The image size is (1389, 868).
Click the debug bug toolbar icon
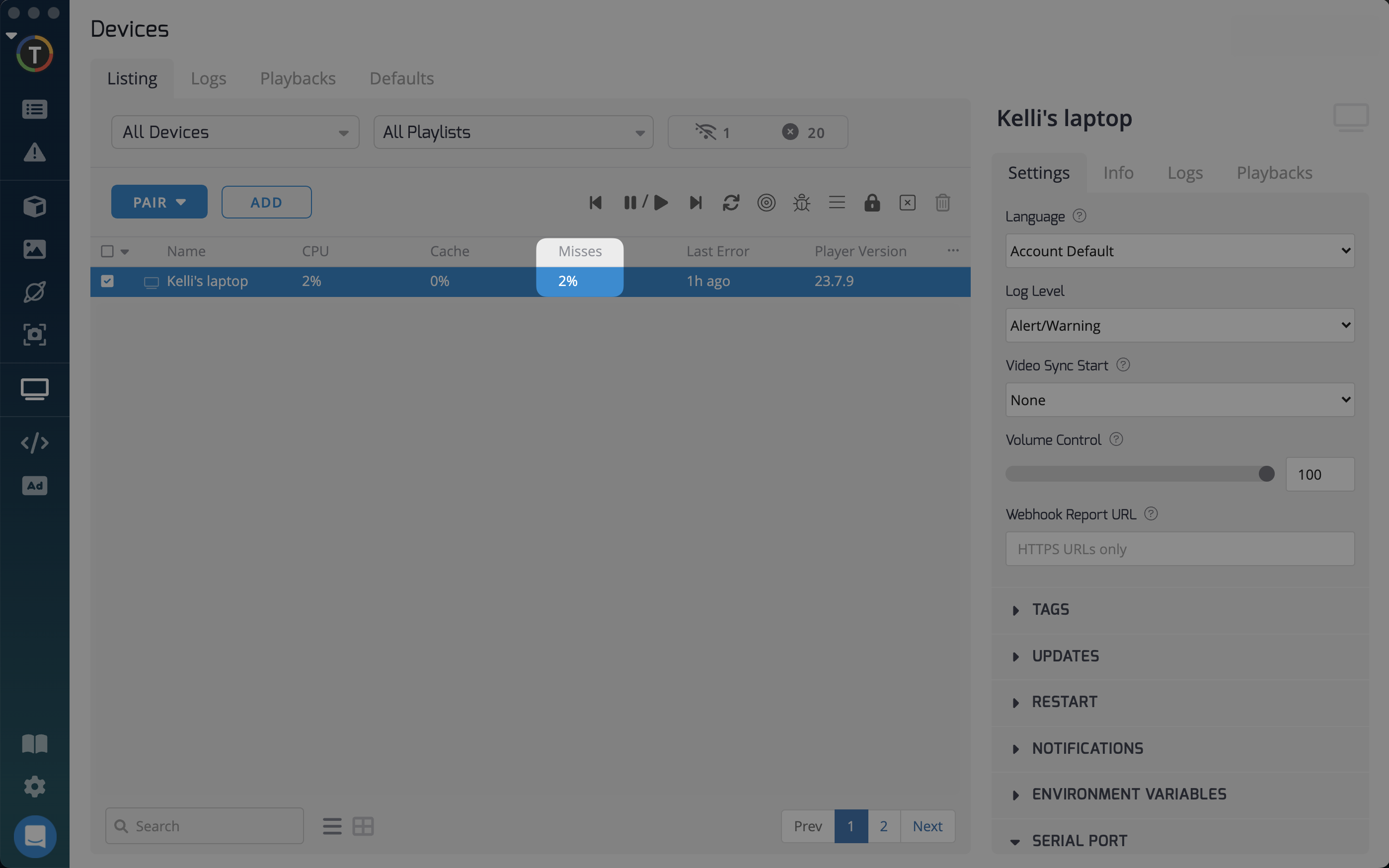tap(801, 203)
